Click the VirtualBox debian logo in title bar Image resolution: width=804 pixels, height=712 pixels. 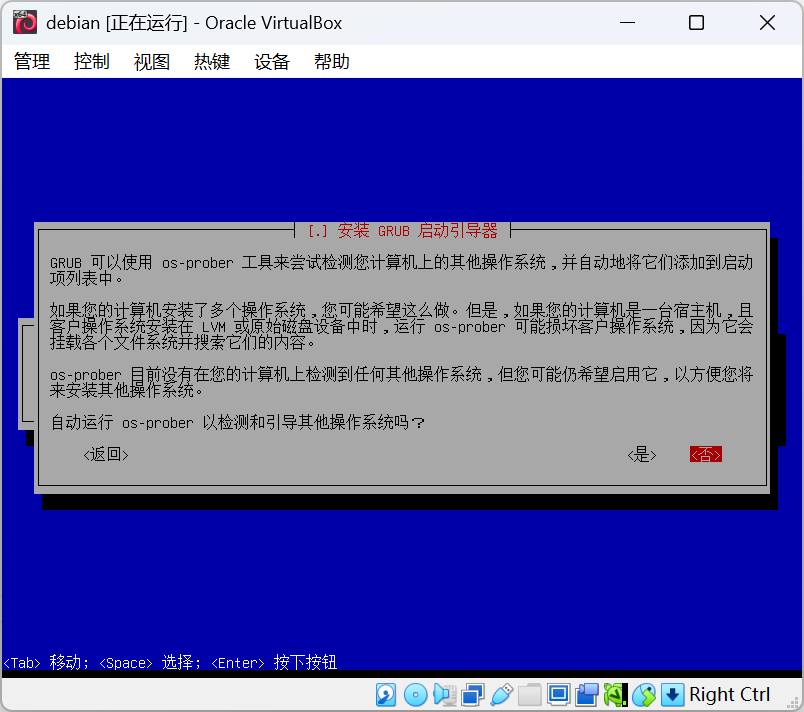pyautogui.click(x=25, y=23)
